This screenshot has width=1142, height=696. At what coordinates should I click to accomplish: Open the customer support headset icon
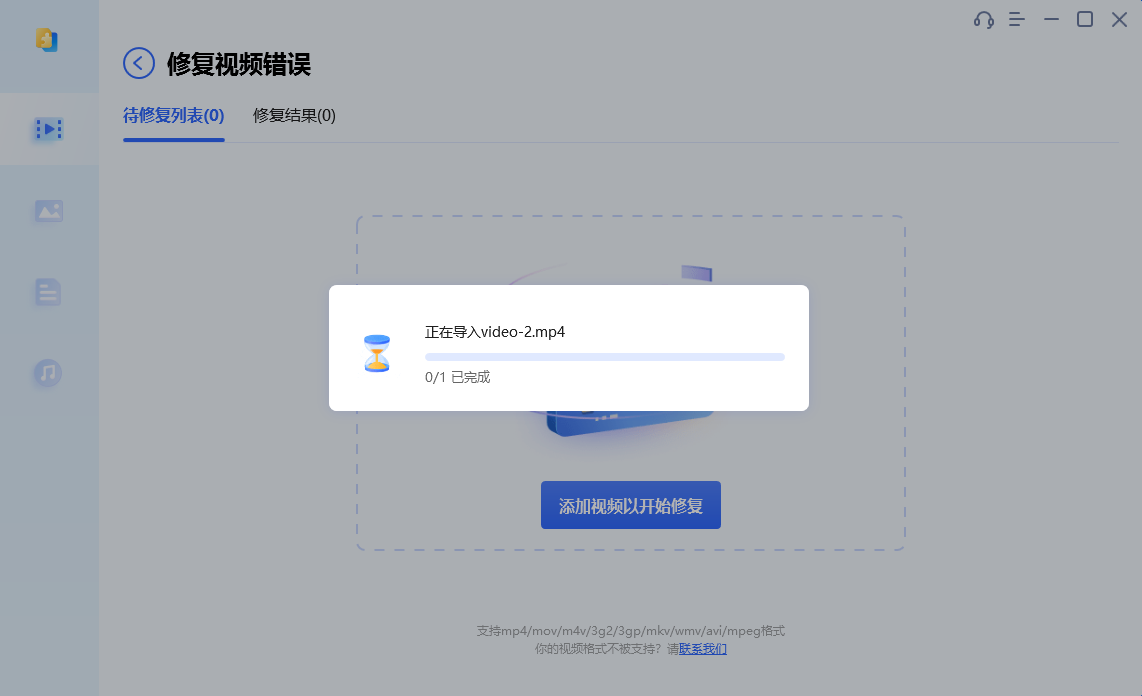[x=984, y=20]
